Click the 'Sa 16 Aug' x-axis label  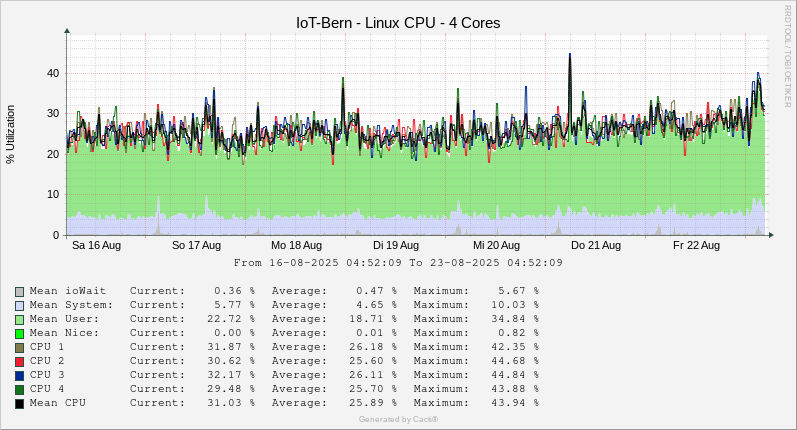click(97, 245)
